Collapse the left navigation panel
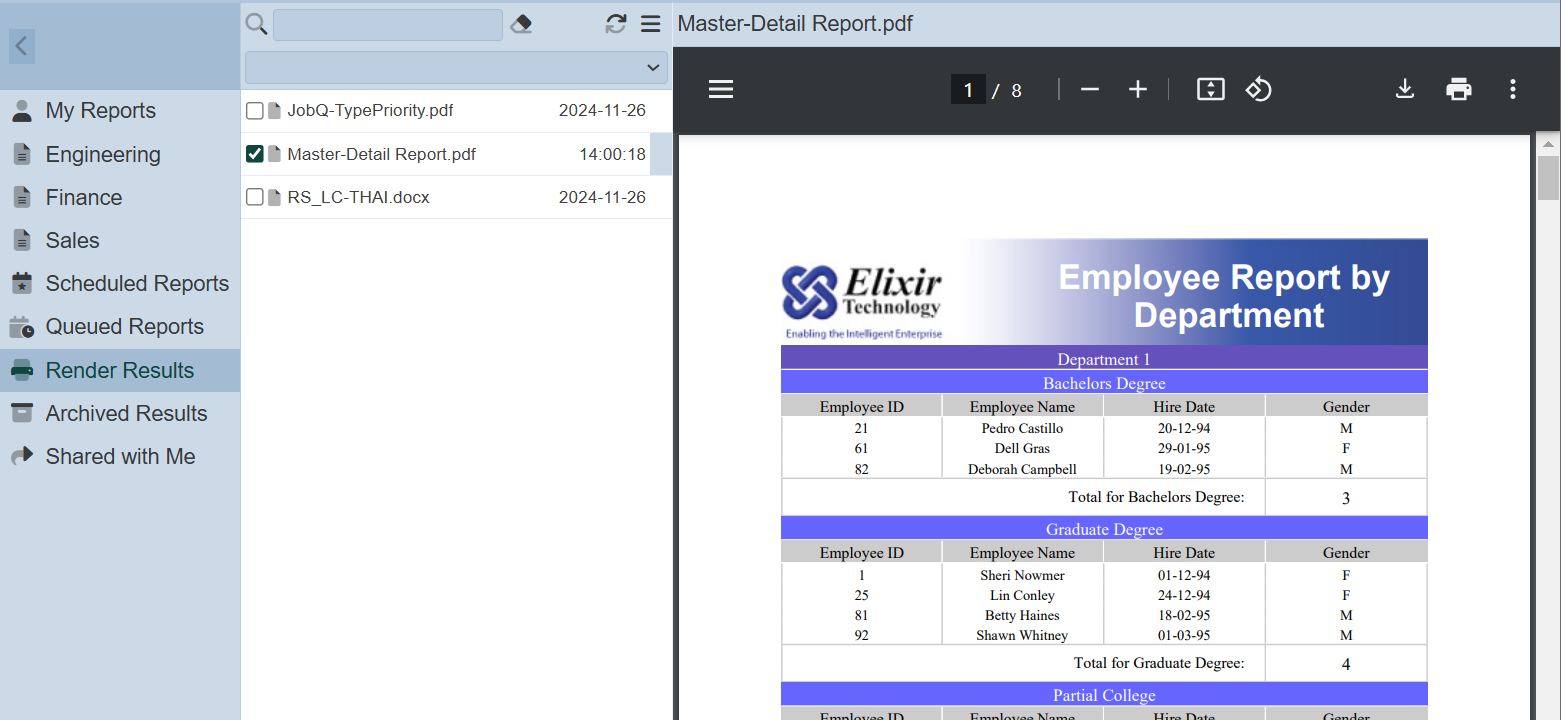1561x720 pixels. click(22, 46)
